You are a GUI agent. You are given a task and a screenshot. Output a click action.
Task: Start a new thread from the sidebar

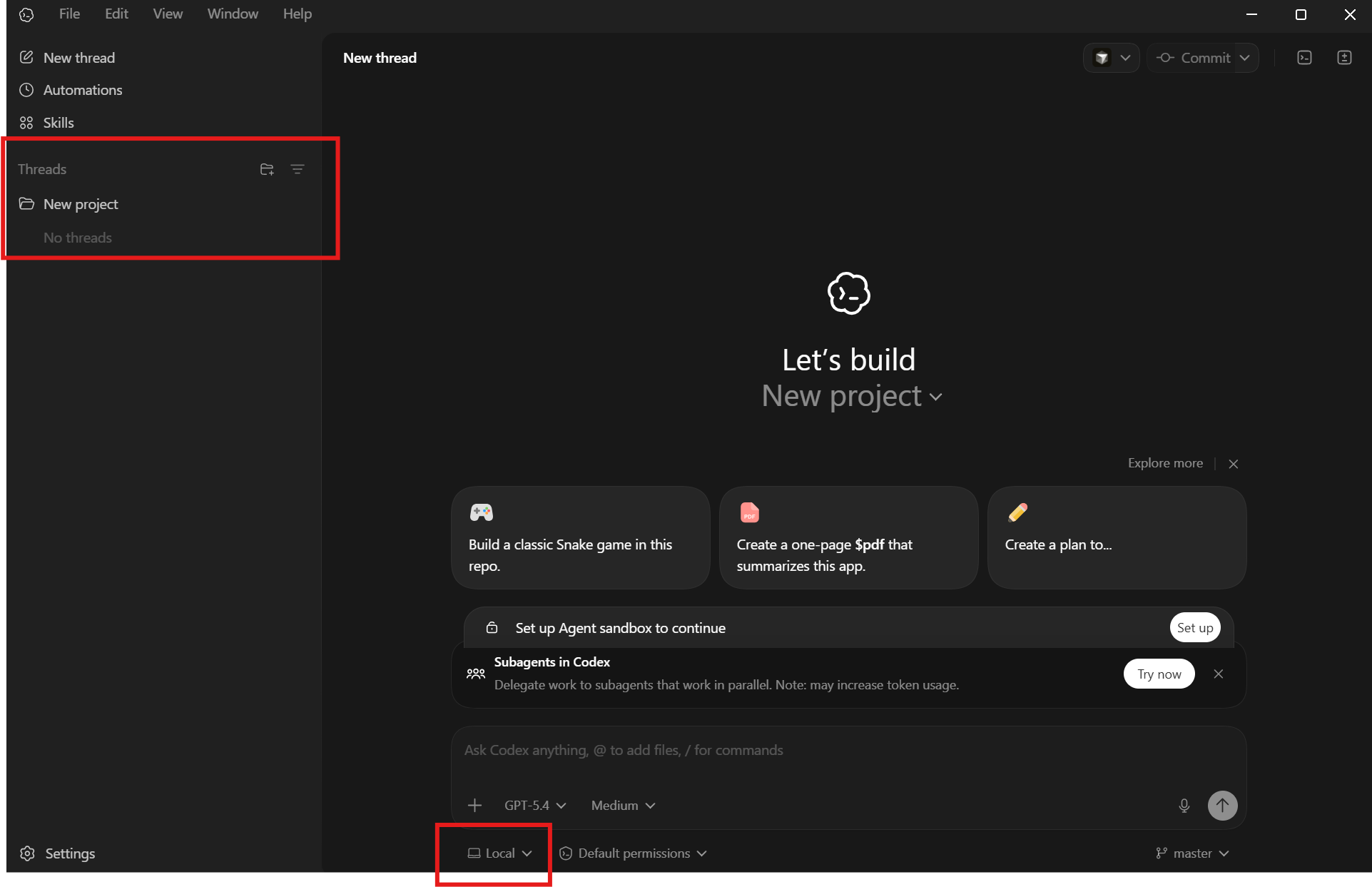pos(78,58)
